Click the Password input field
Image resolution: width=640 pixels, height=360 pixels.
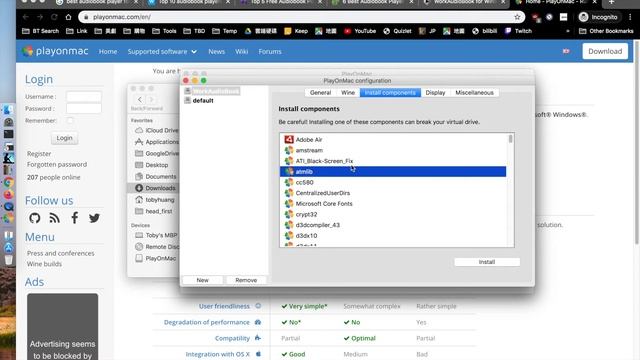84,109
